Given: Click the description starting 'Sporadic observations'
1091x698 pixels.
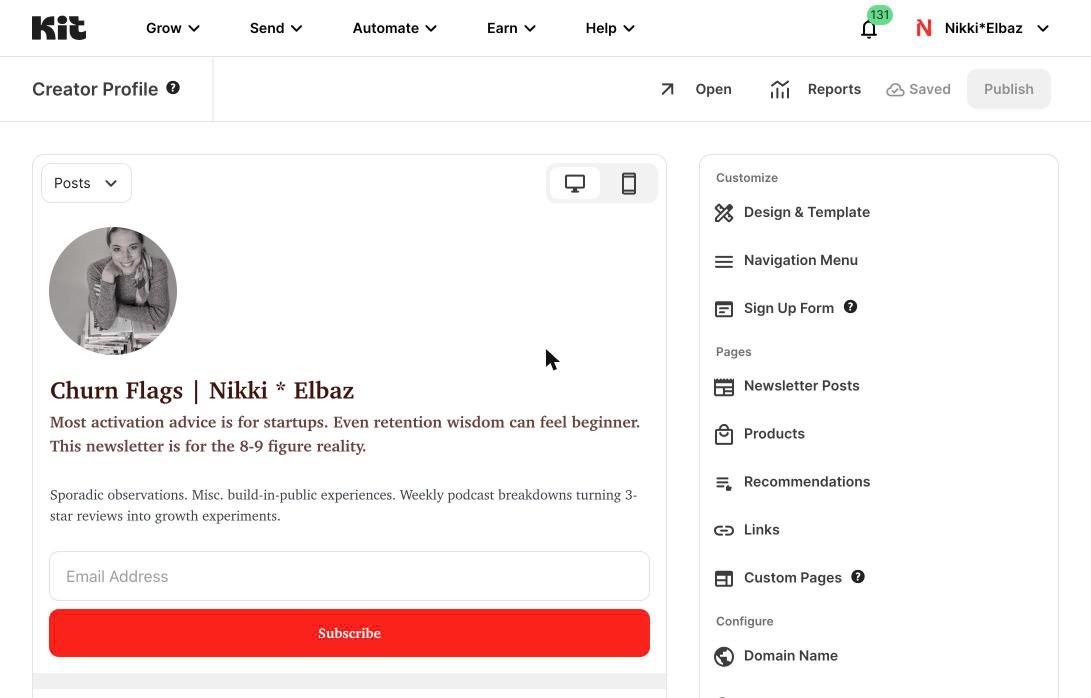Looking at the screenshot, I should click(343, 505).
